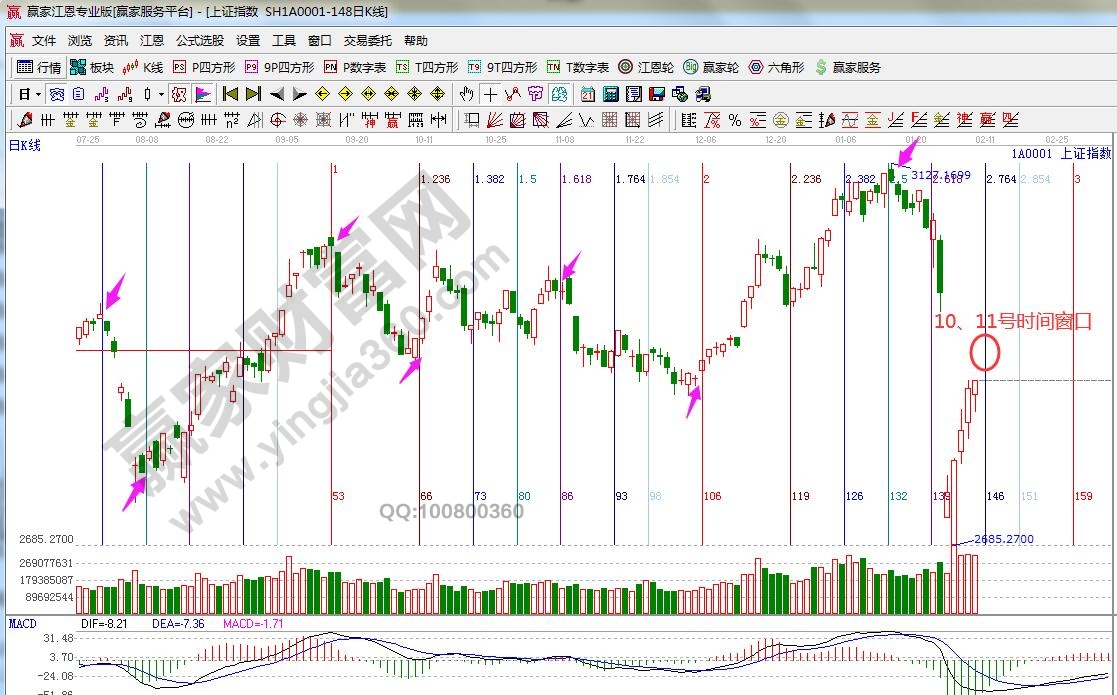The image size is (1117, 695).
Task: Toggle the crosshair cursor button
Action: point(490,94)
